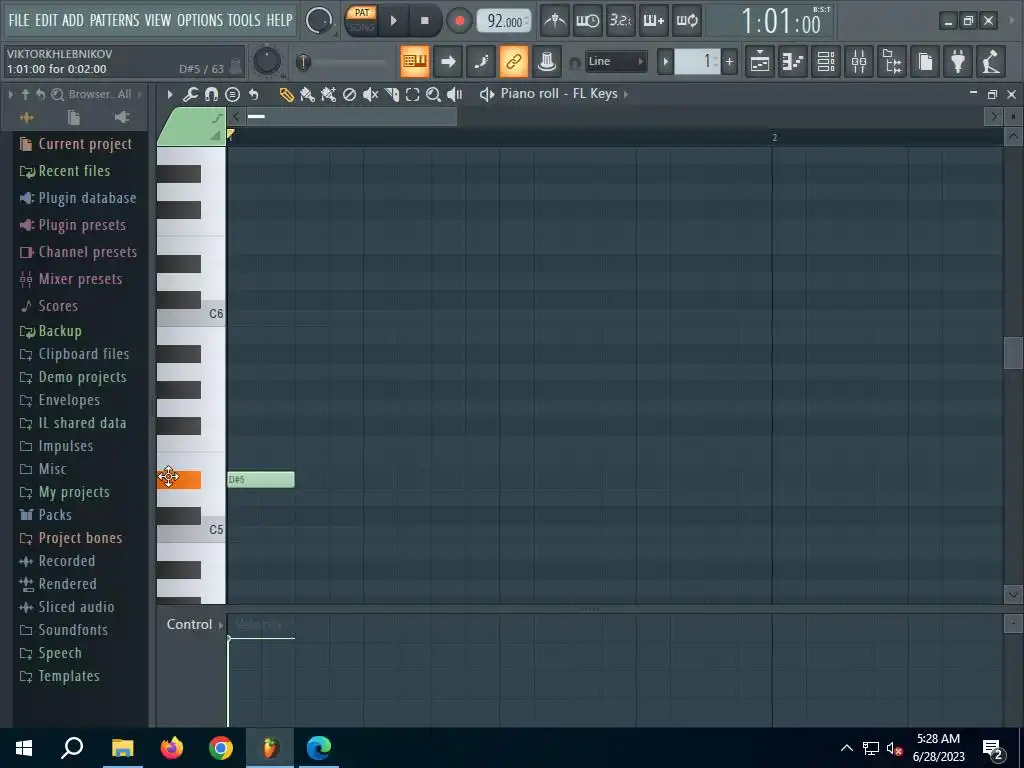Select the Playback scrub tool

pos(455,95)
